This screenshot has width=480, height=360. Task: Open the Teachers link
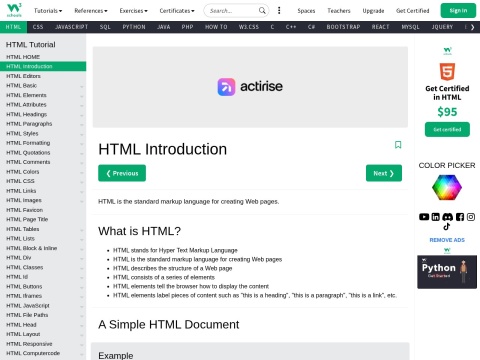click(x=339, y=11)
